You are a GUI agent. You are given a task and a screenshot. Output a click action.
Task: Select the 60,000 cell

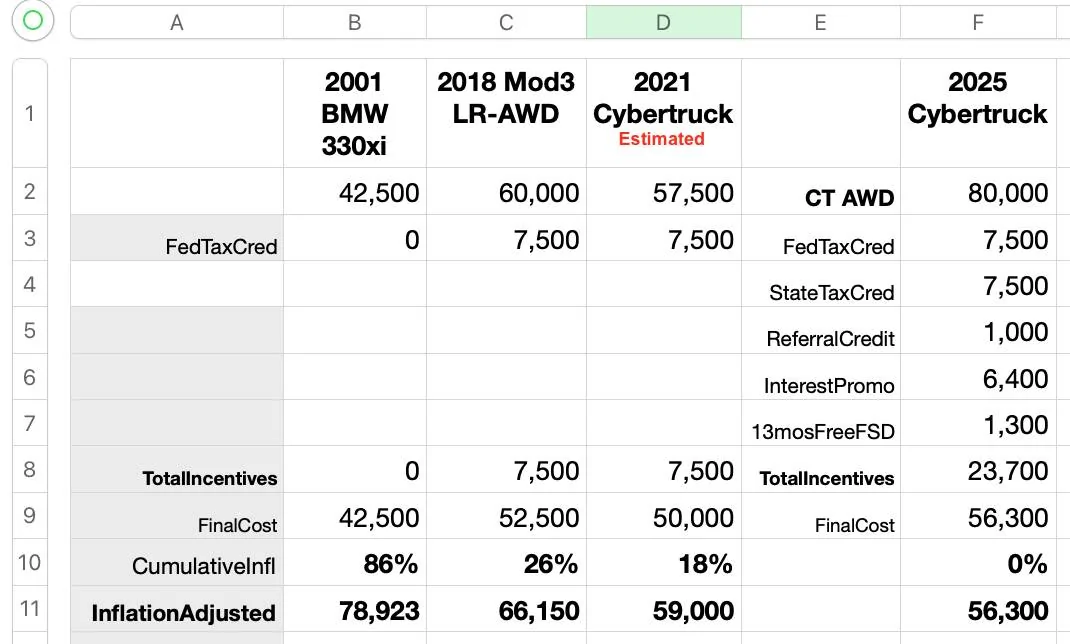(x=506, y=191)
